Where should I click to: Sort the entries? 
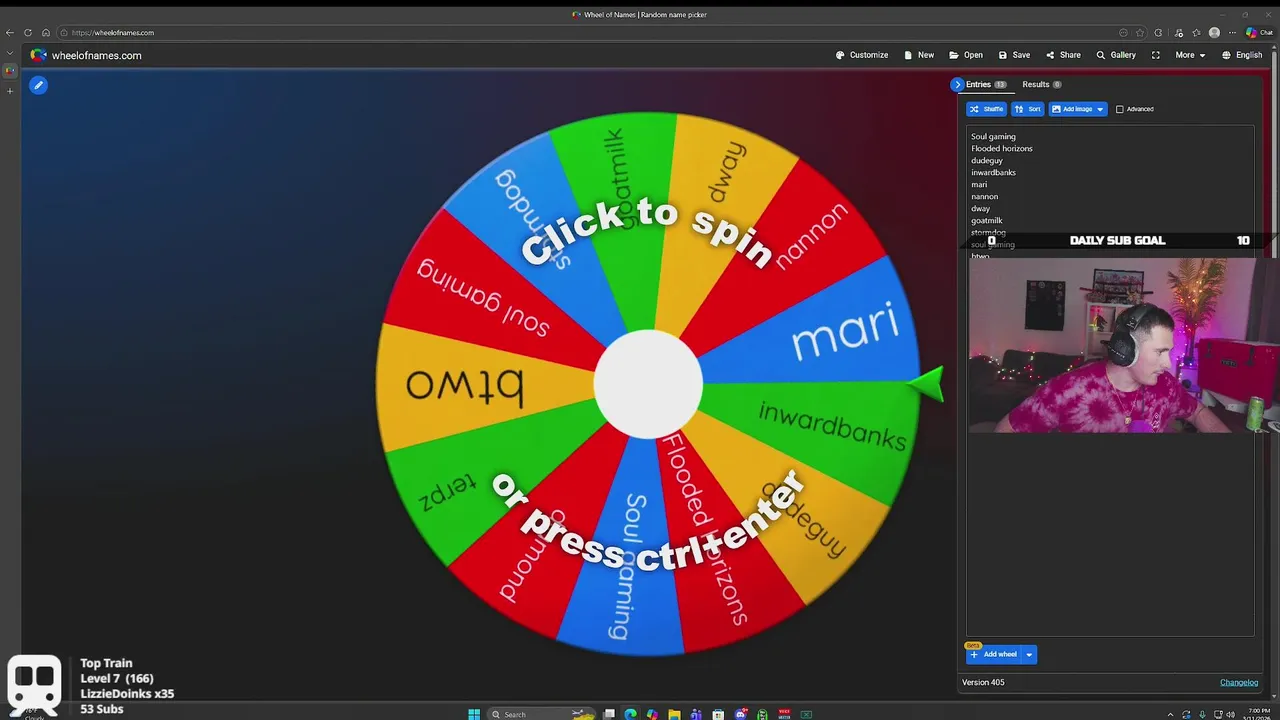point(1028,109)
